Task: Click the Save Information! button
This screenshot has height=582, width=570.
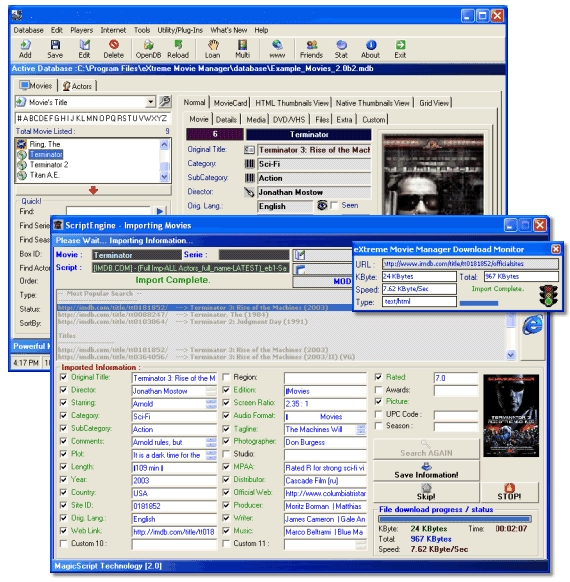Action: (426, 471)
